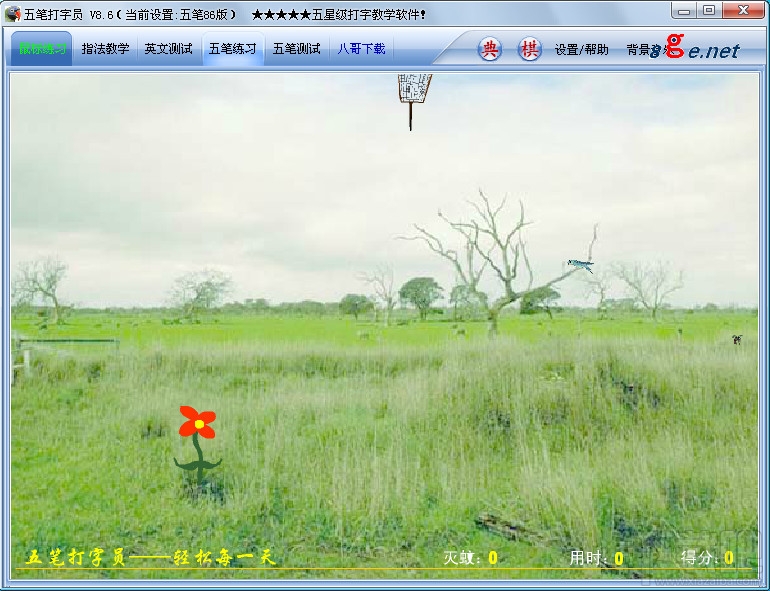
Task: Go to the 五笔测试 tab
Action: (297, 49)
